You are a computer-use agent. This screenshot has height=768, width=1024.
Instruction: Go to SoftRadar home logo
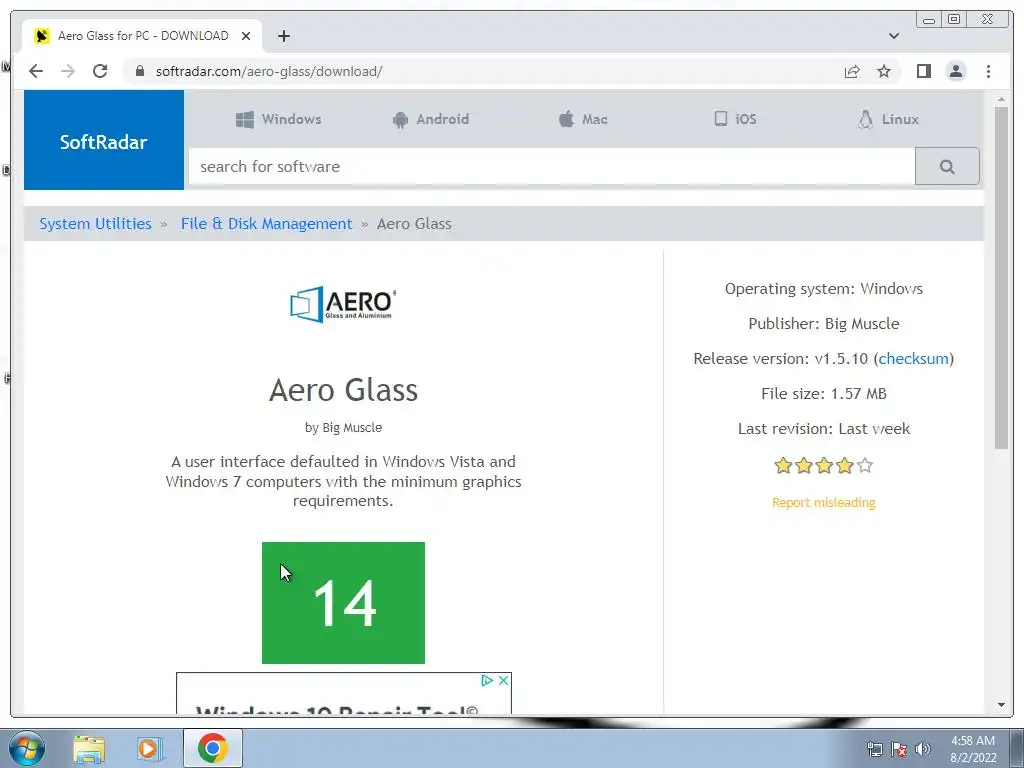[x=104, y=140]
